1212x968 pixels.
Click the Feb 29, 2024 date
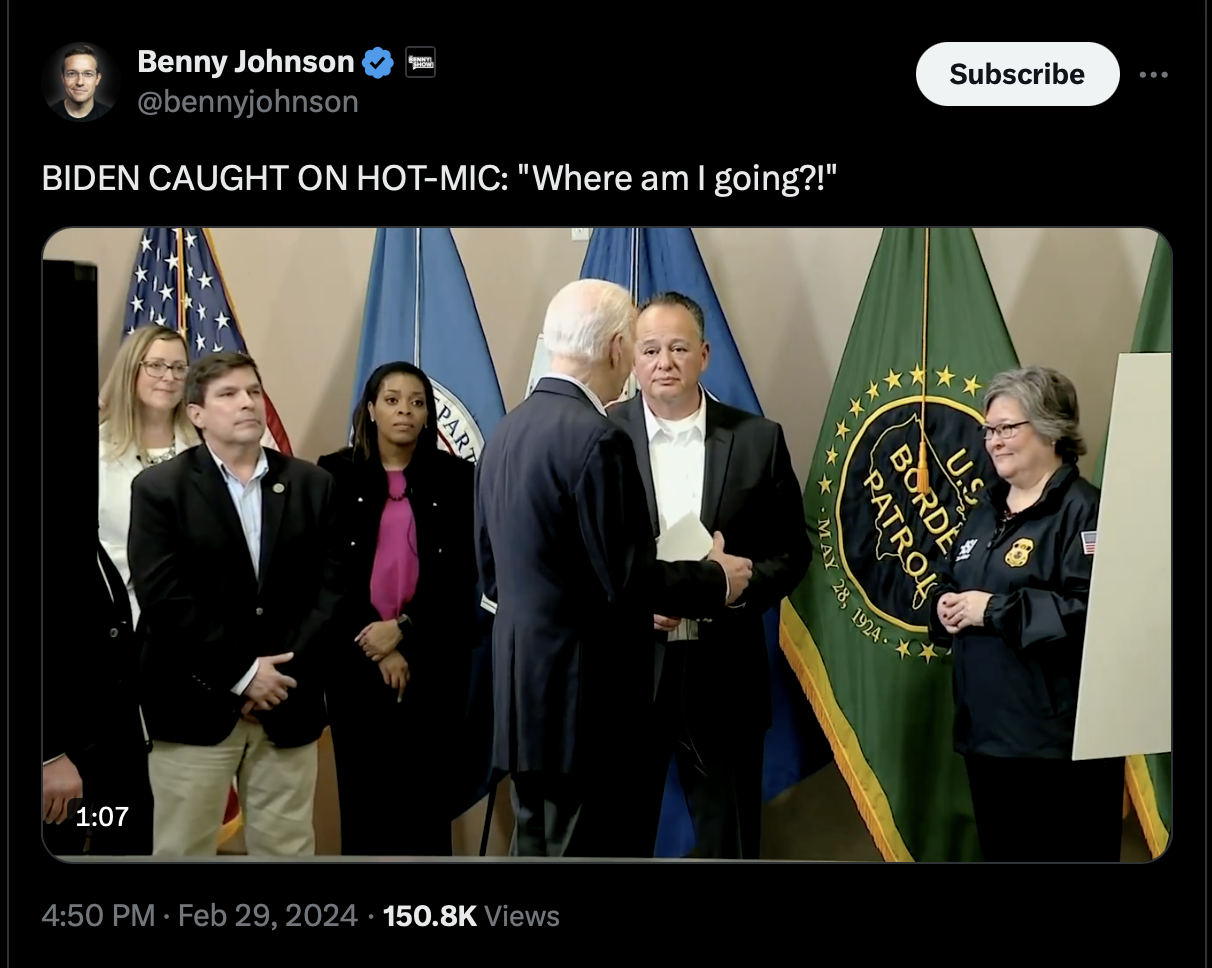pos(267,915)
